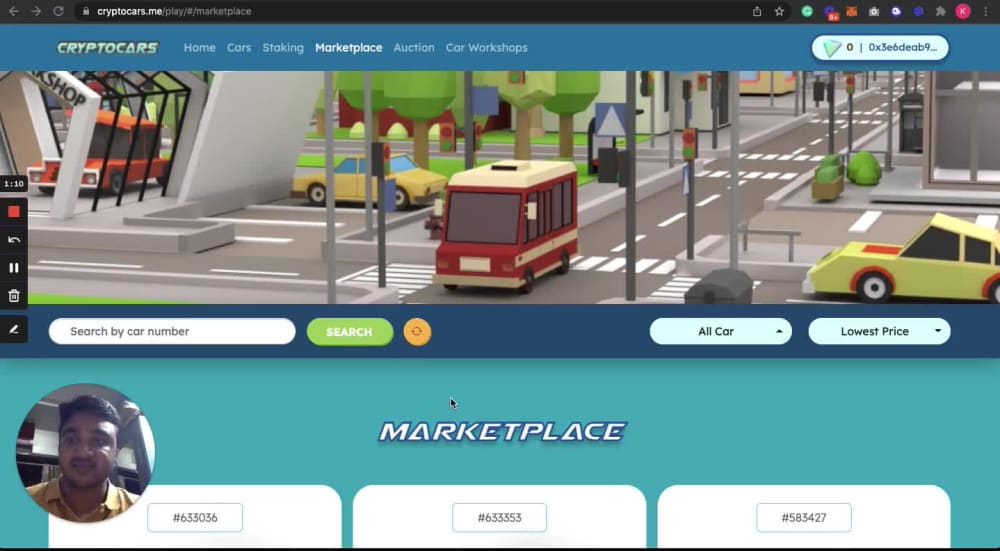
Task: Click the 1:10 recording timer
Action: click(14, 184)
